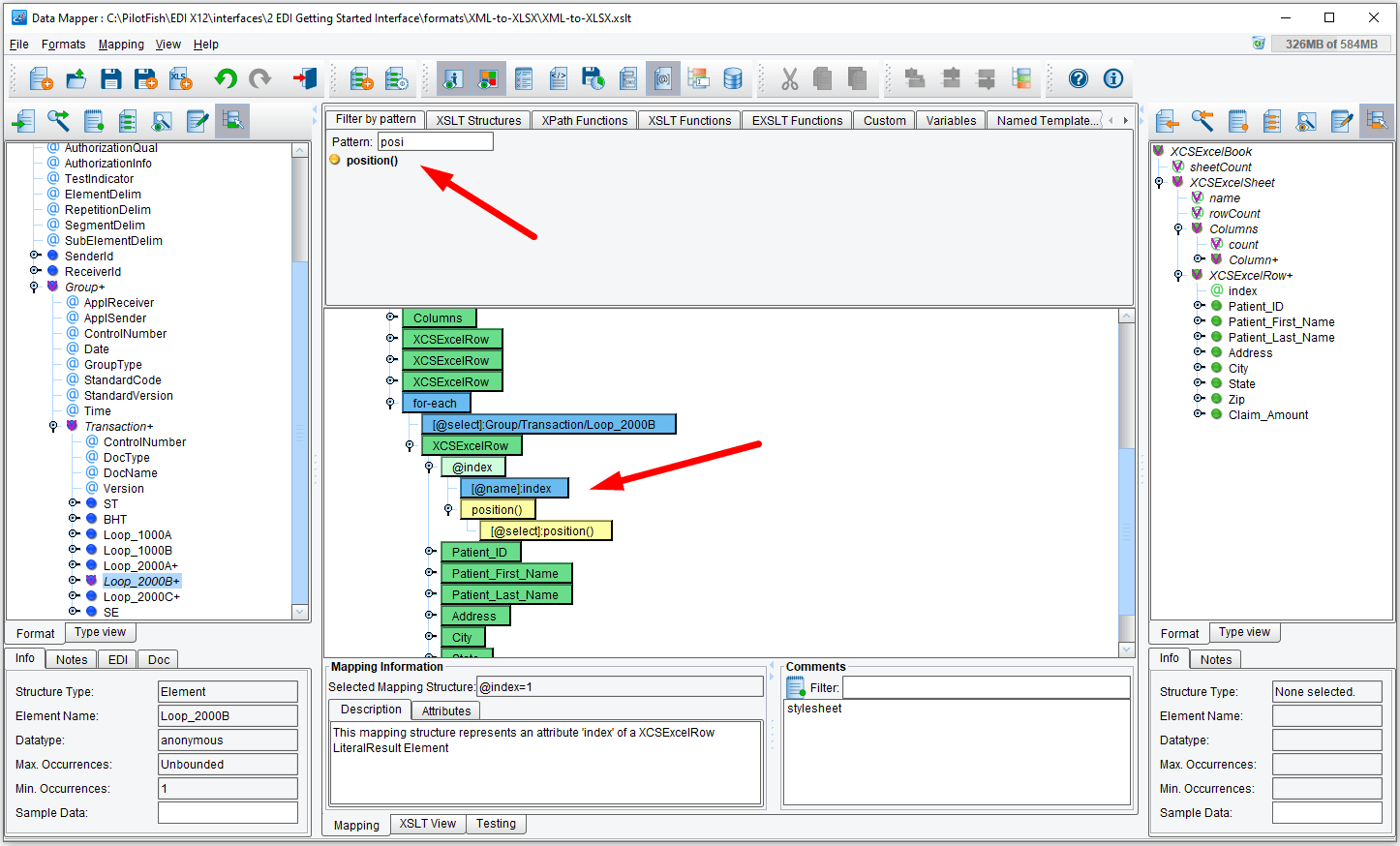The width and height of the screenshot is (1400, 846).
Task: Click the Save As floppy-with-plus icon
Action: (x=146, y=78)
